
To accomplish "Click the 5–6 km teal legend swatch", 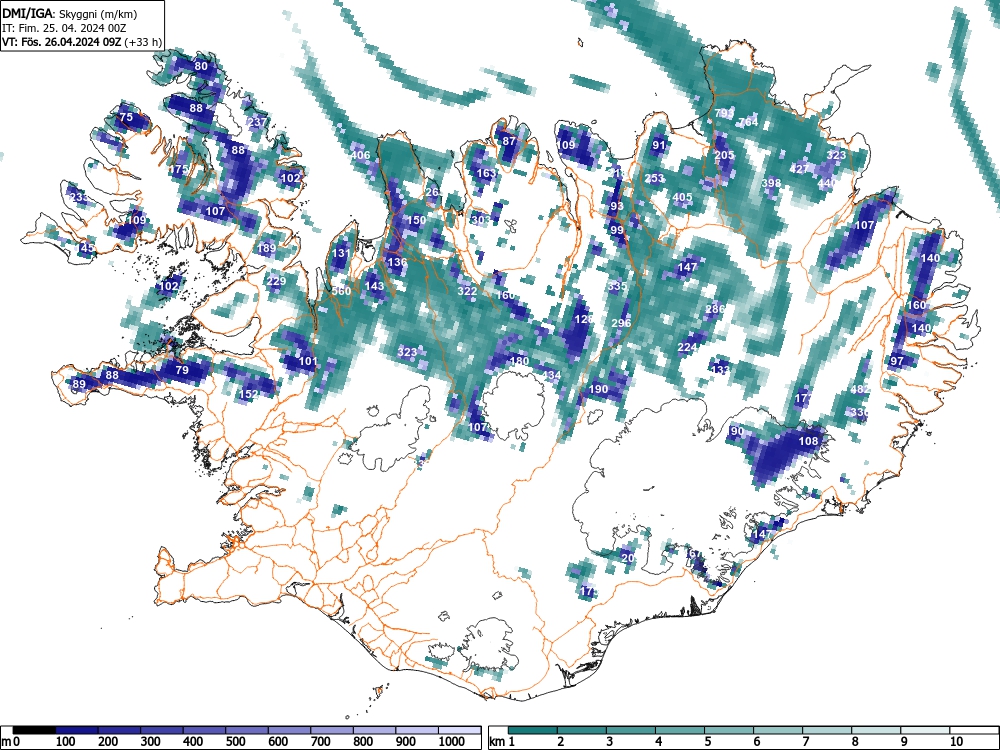I will 729,730.
